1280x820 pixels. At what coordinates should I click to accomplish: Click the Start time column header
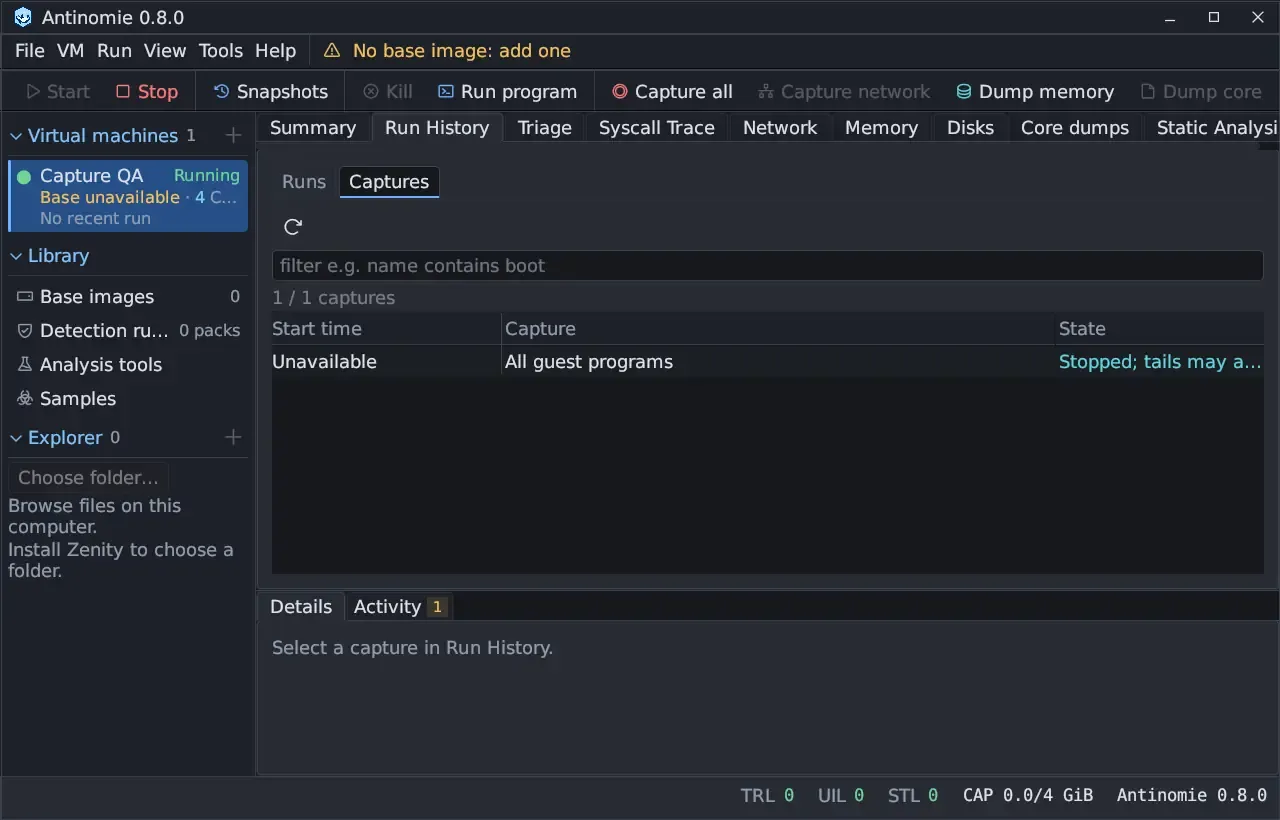386,329
